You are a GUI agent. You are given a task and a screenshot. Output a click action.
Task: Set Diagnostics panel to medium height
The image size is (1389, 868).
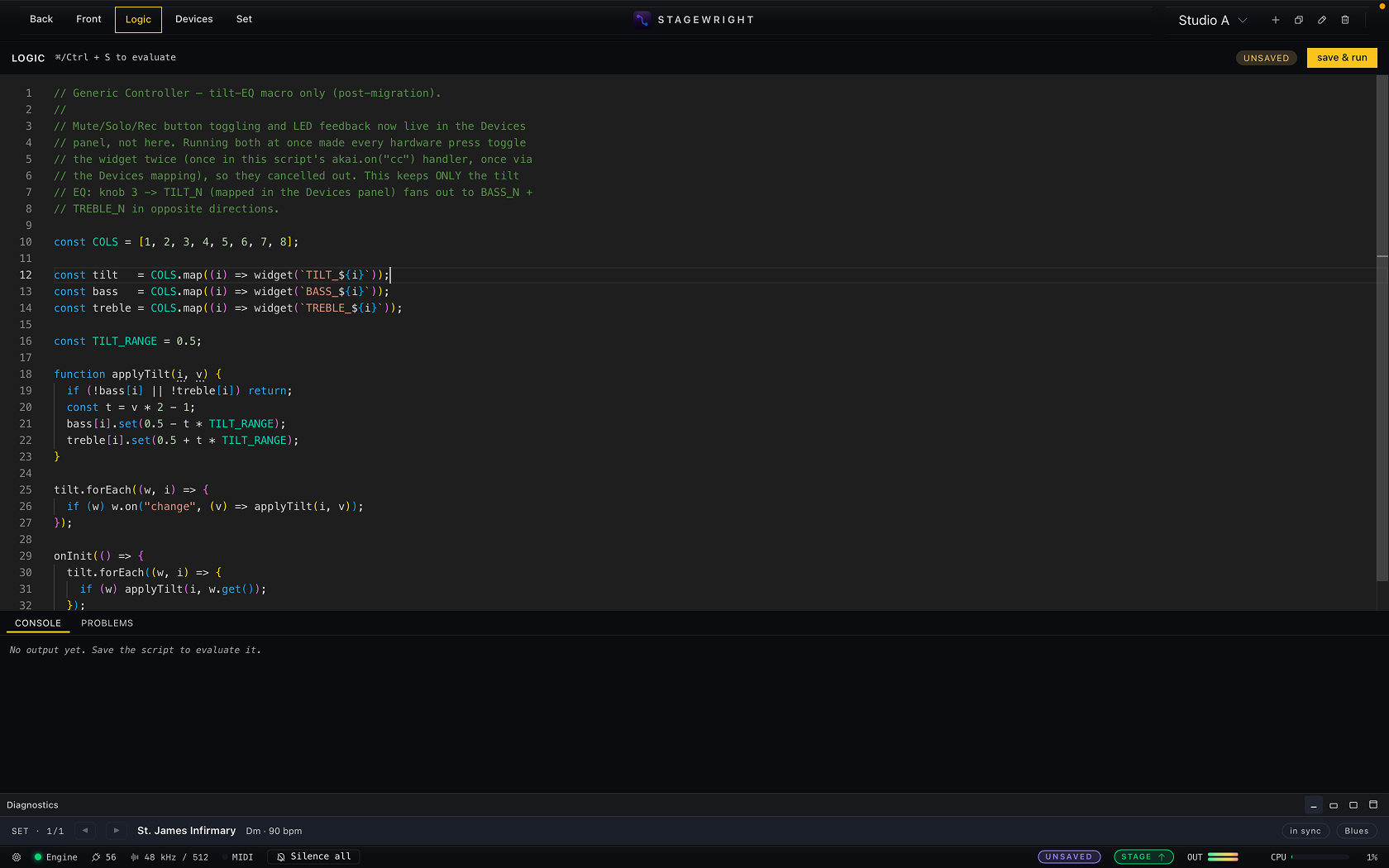pyautogui.click(x=1353, y=805)
